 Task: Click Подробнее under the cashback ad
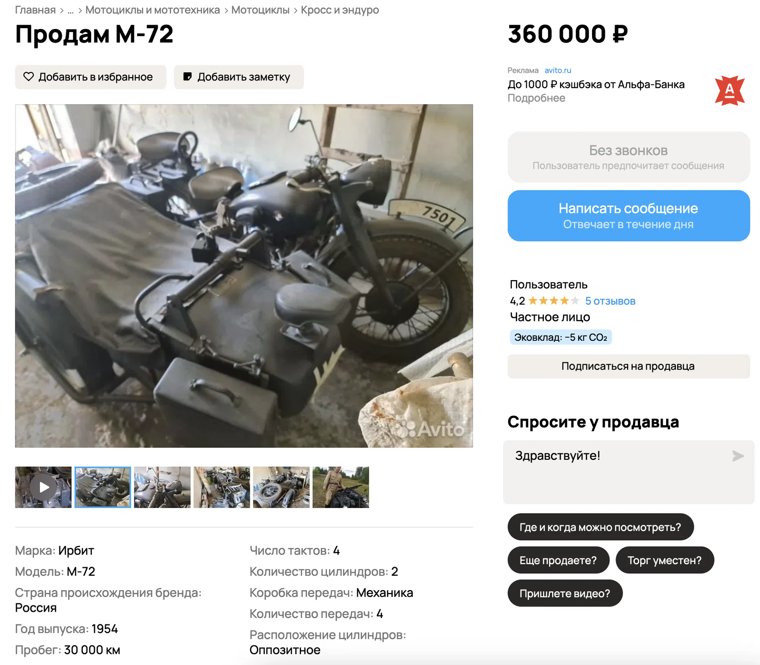536,98
